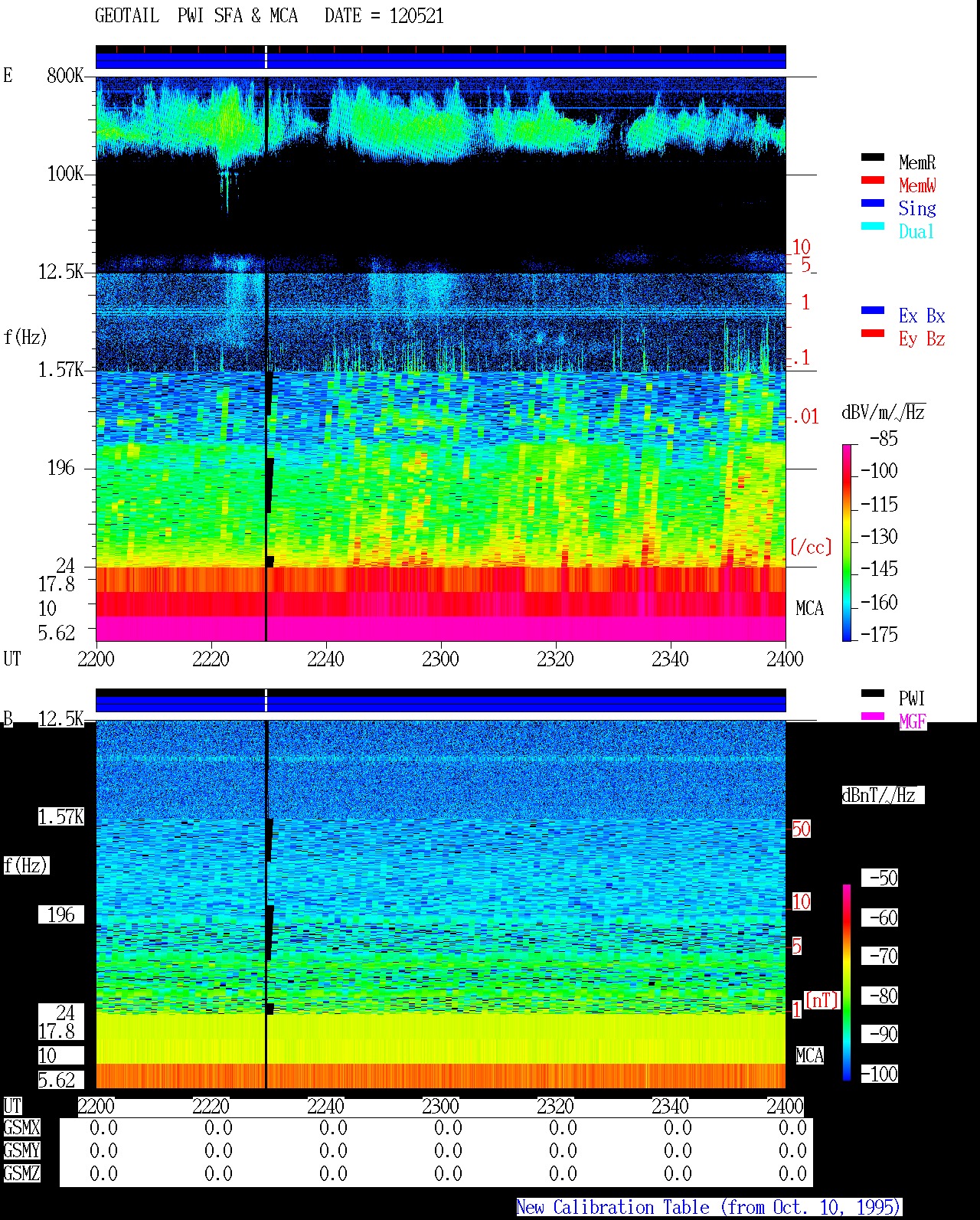This screenshot has width=980, height=1220.
Task: Click the white dashed marker in the magnetic mode bar
Action: (x=266, y=701)
